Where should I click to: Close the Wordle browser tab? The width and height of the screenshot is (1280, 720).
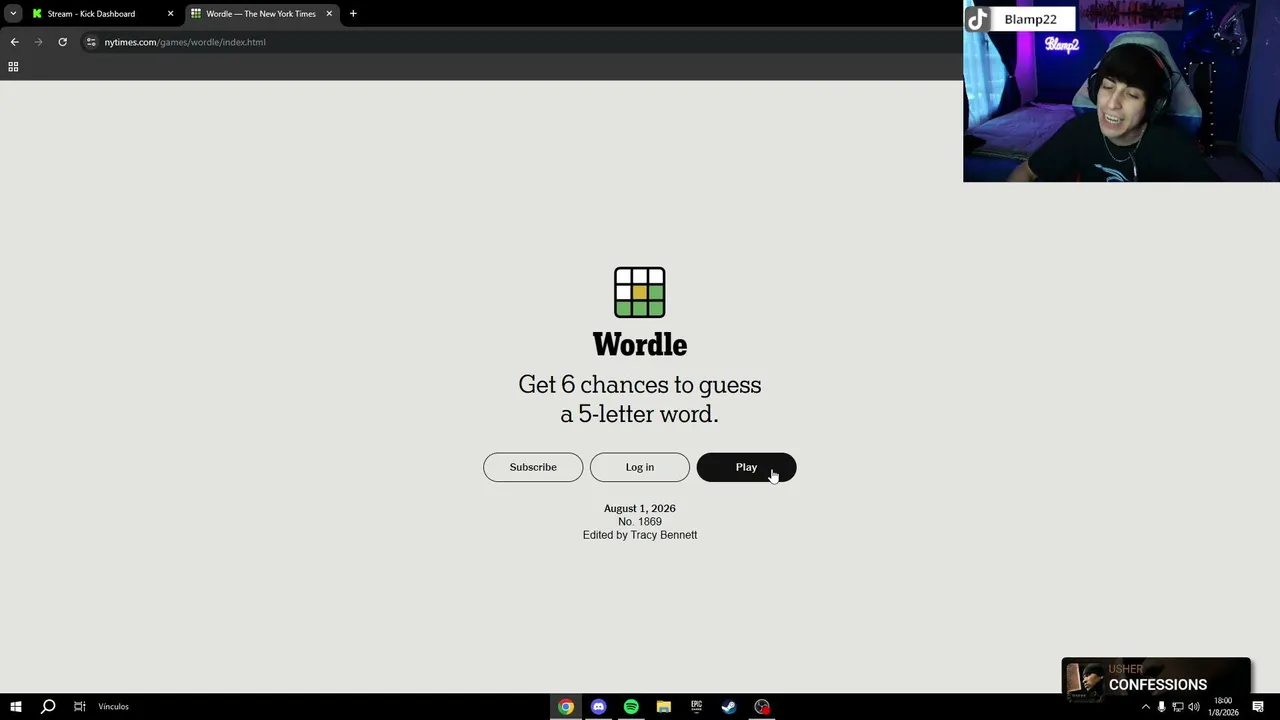click(x=329, y=14)
